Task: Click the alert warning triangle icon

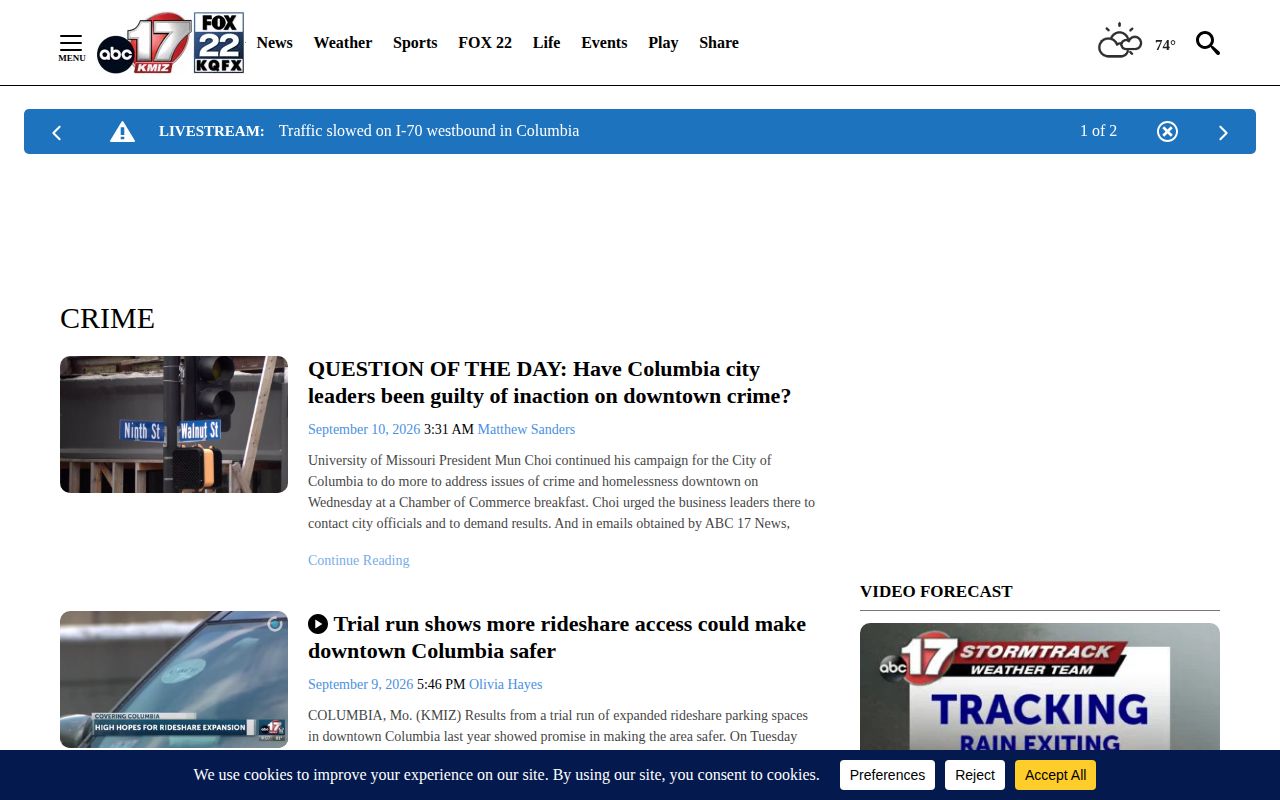Action: (122, 131)
